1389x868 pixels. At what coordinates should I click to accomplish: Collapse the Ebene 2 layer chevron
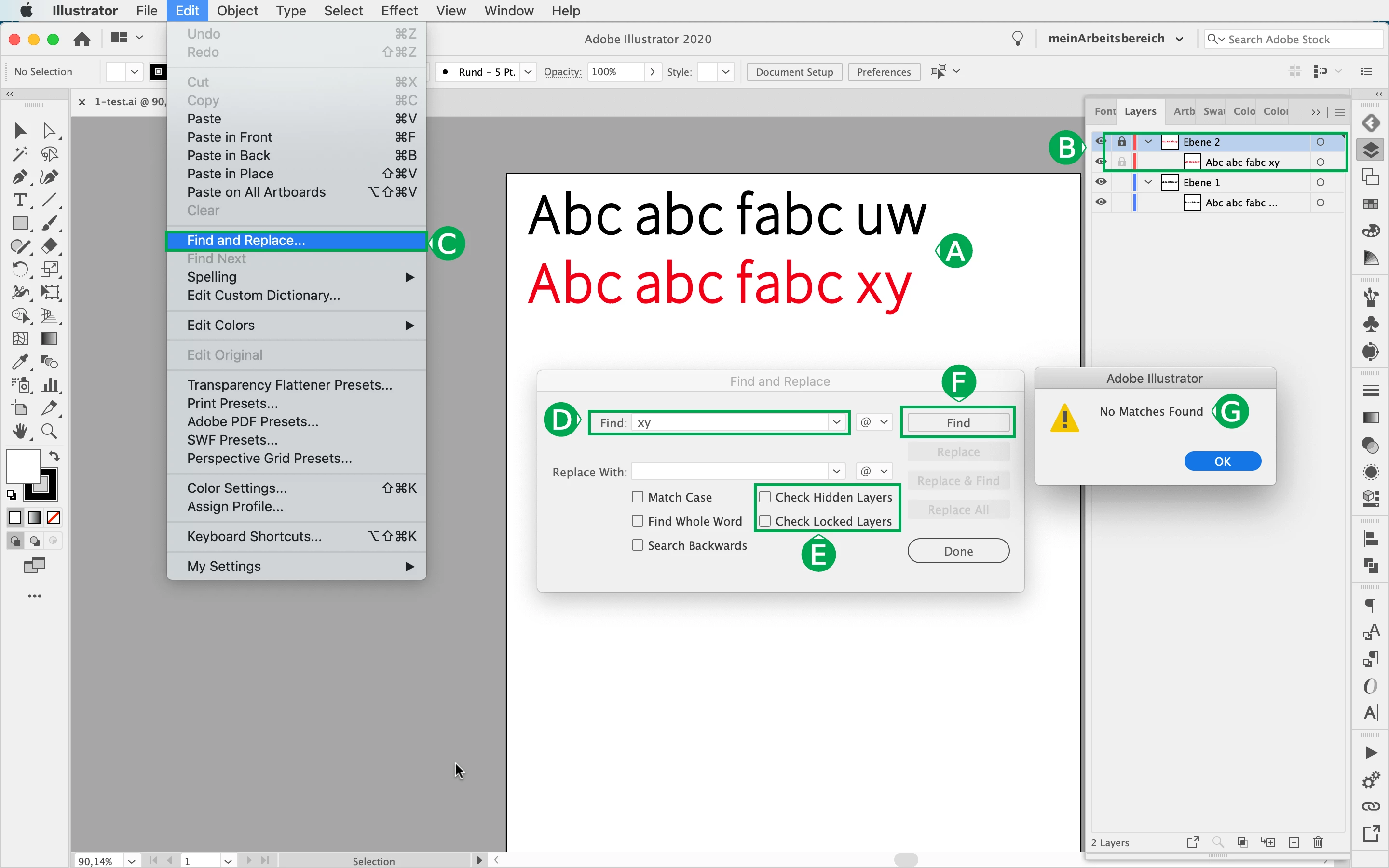tap(1148, 142)
